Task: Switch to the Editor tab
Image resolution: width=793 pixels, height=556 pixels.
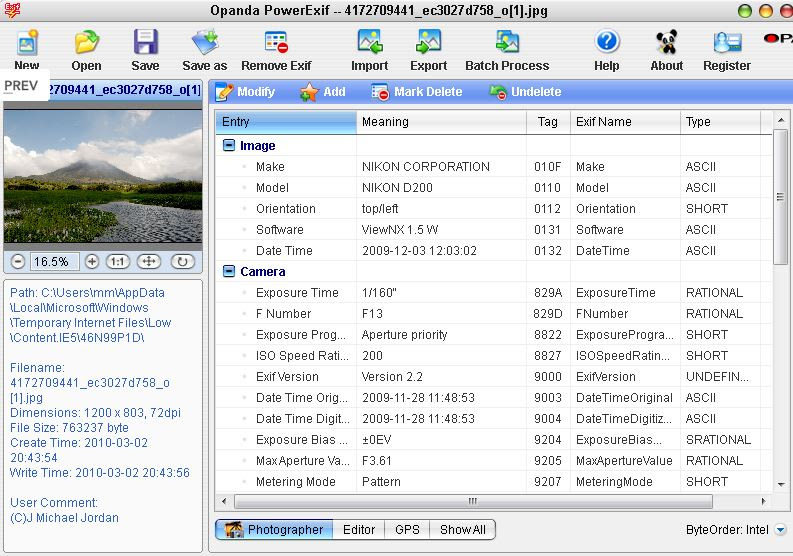Action: click(359, 530)
